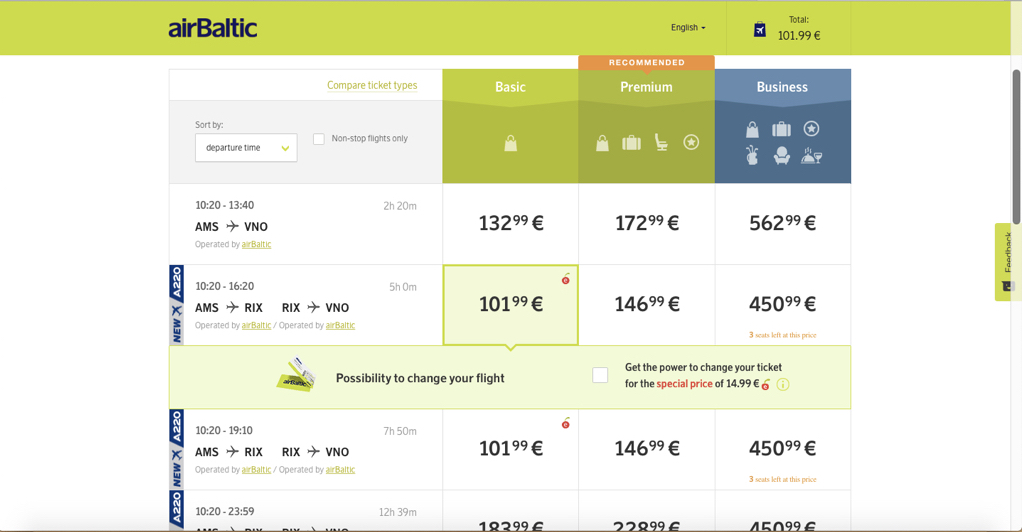Click the page vertical scrollbar
This screenshot has height=532, width=1022.
pyautogui.click(x=1016, y=147)
